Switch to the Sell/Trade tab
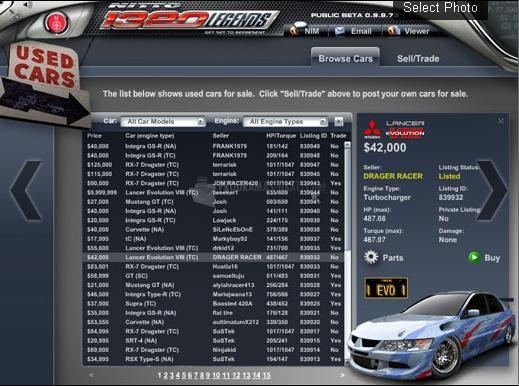 pos(418,59)
